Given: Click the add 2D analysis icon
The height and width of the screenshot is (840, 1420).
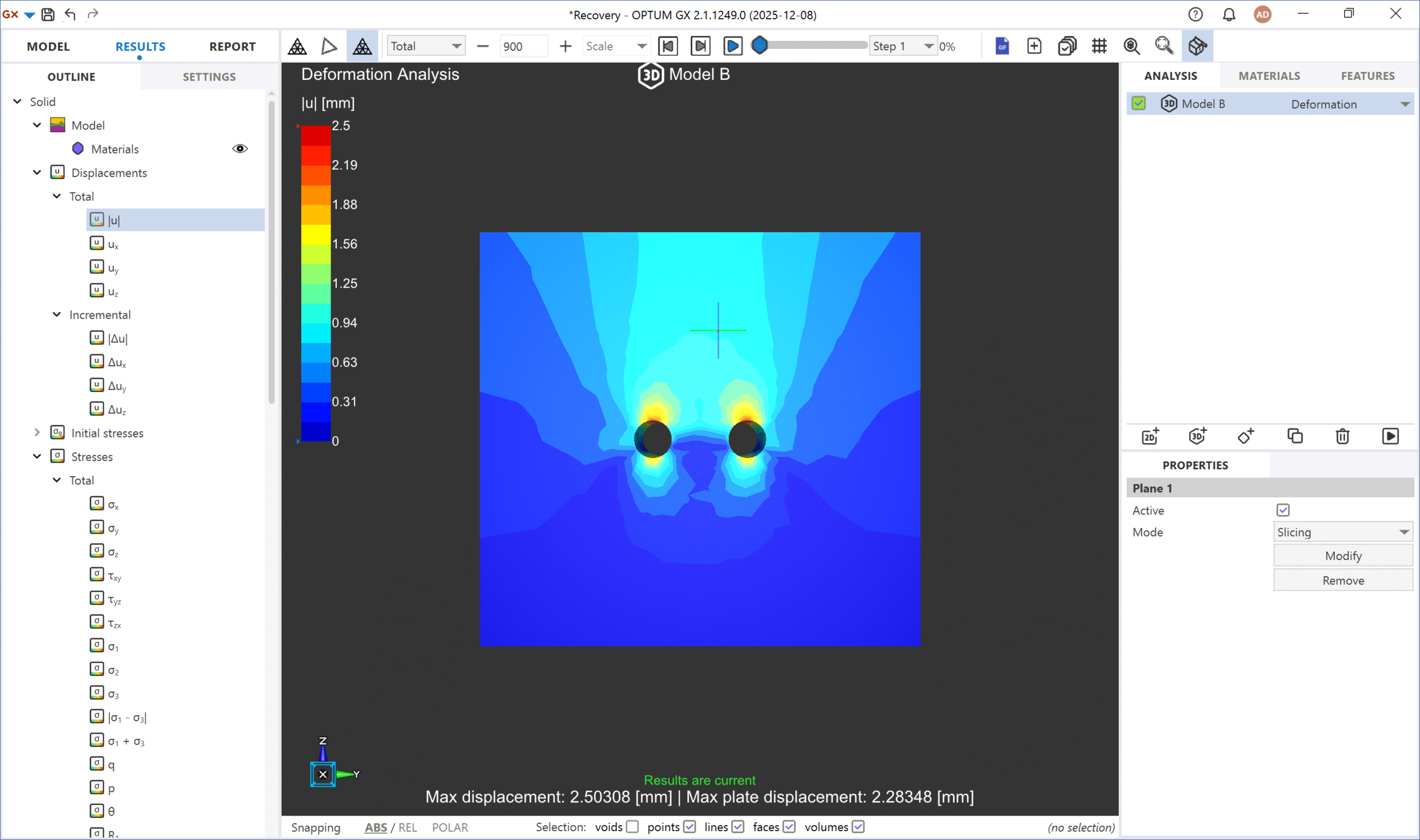Looking at the screenshot, I should coord(1150,436).
